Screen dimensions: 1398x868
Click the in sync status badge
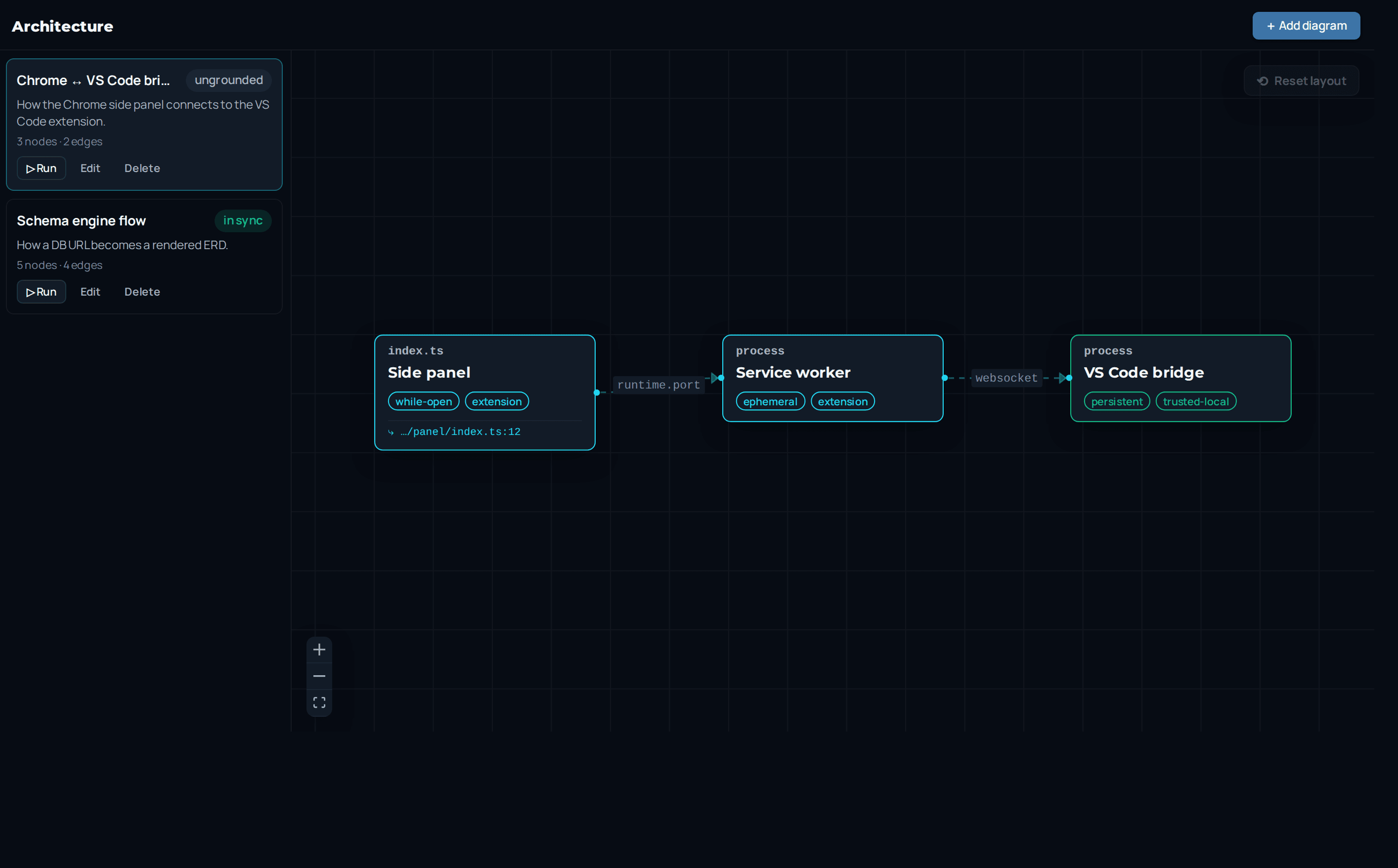(243, 220)
